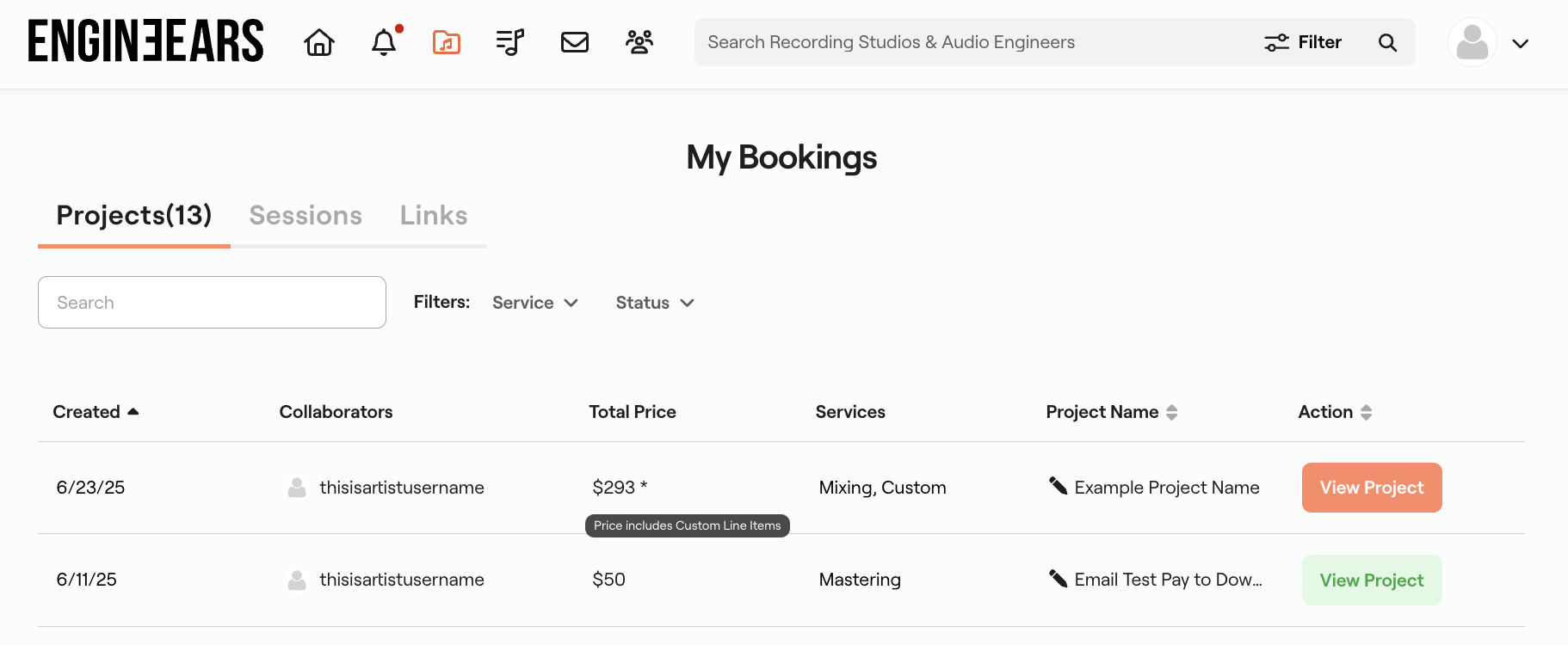
Task: Open the music folder bookings icon
Action: coord(446,42)
